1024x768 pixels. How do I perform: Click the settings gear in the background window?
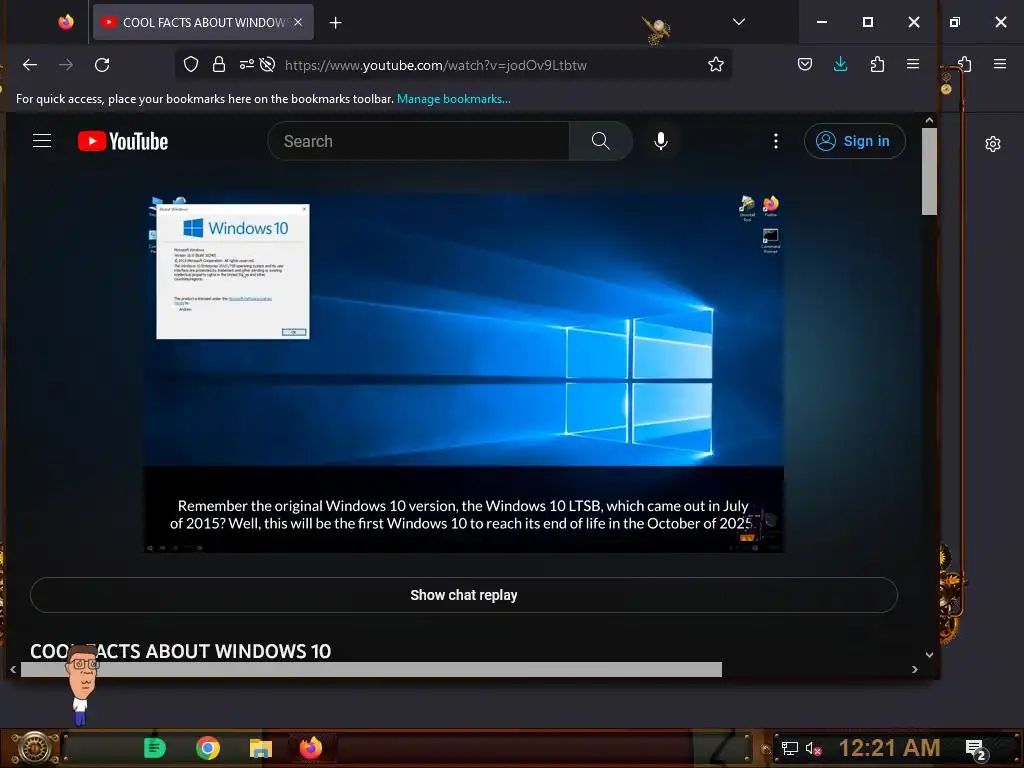[x=993, y=144]
